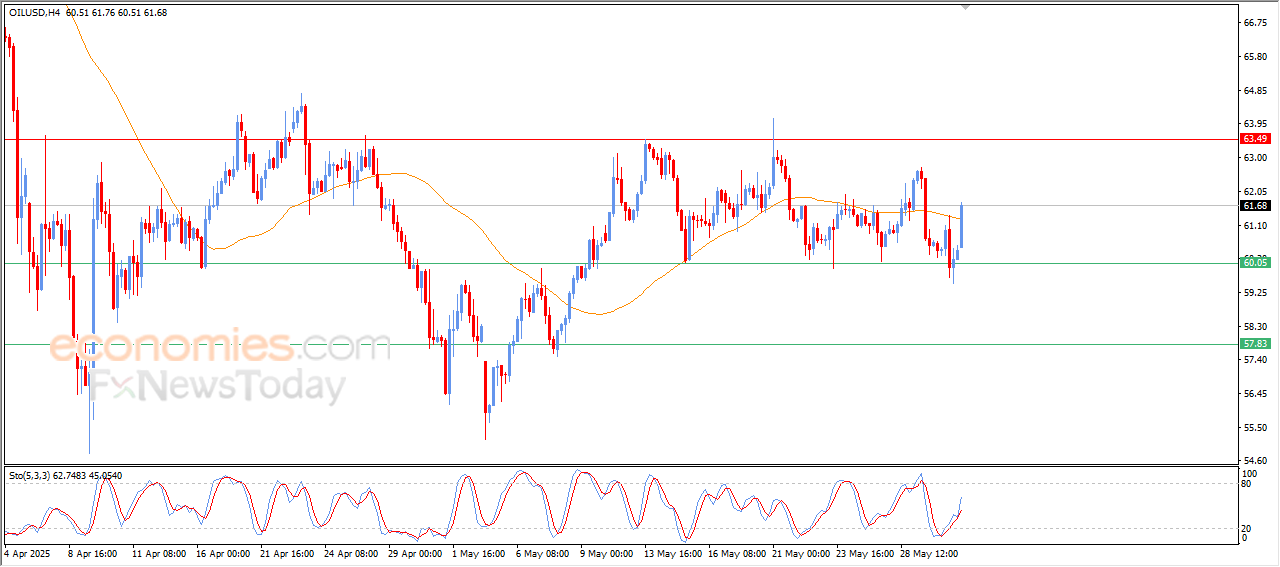The width and height of the screenshot is (1280, 567).
Task: Click the 54.60 price axis label
Action: click(x=1254, y=462)
